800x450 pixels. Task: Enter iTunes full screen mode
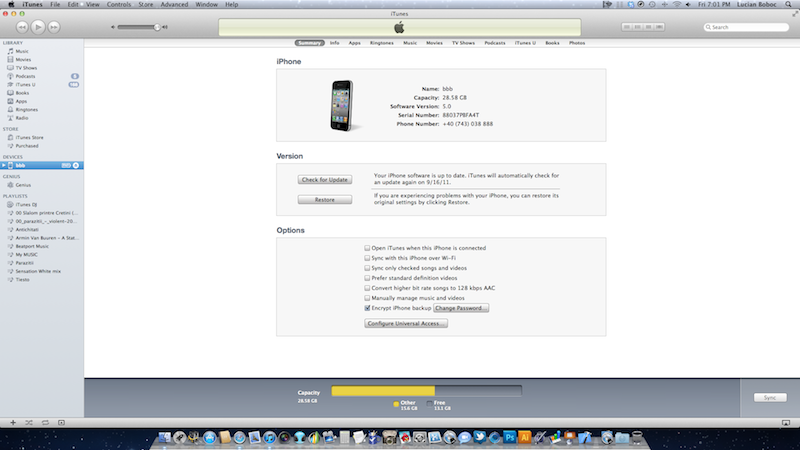coord(795,14)
